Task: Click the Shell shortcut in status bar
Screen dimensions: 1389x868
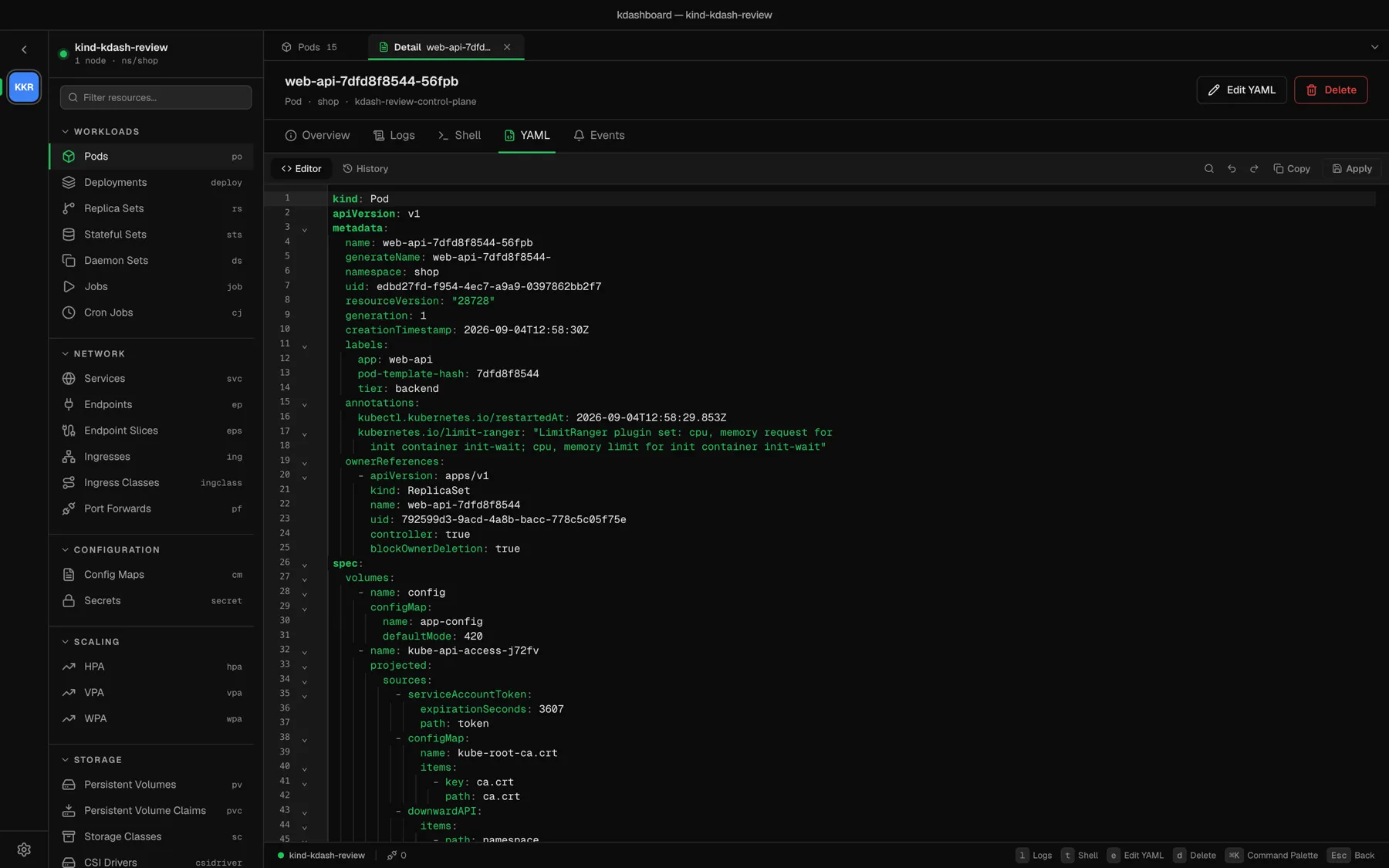Action: [1080, 855]
